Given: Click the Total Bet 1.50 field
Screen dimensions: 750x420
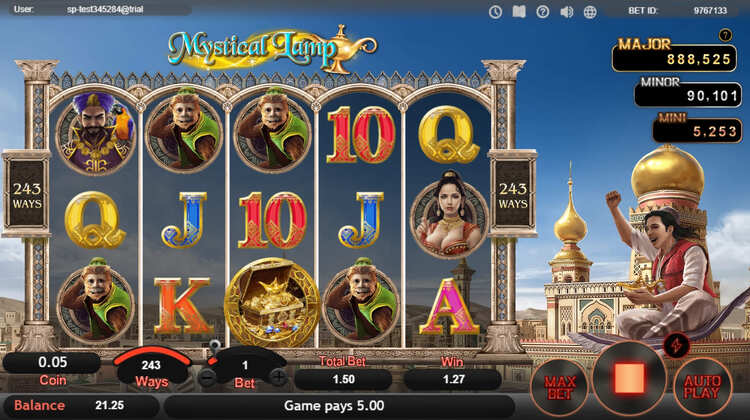Looking at the screenshot, I should click(343, 379).
